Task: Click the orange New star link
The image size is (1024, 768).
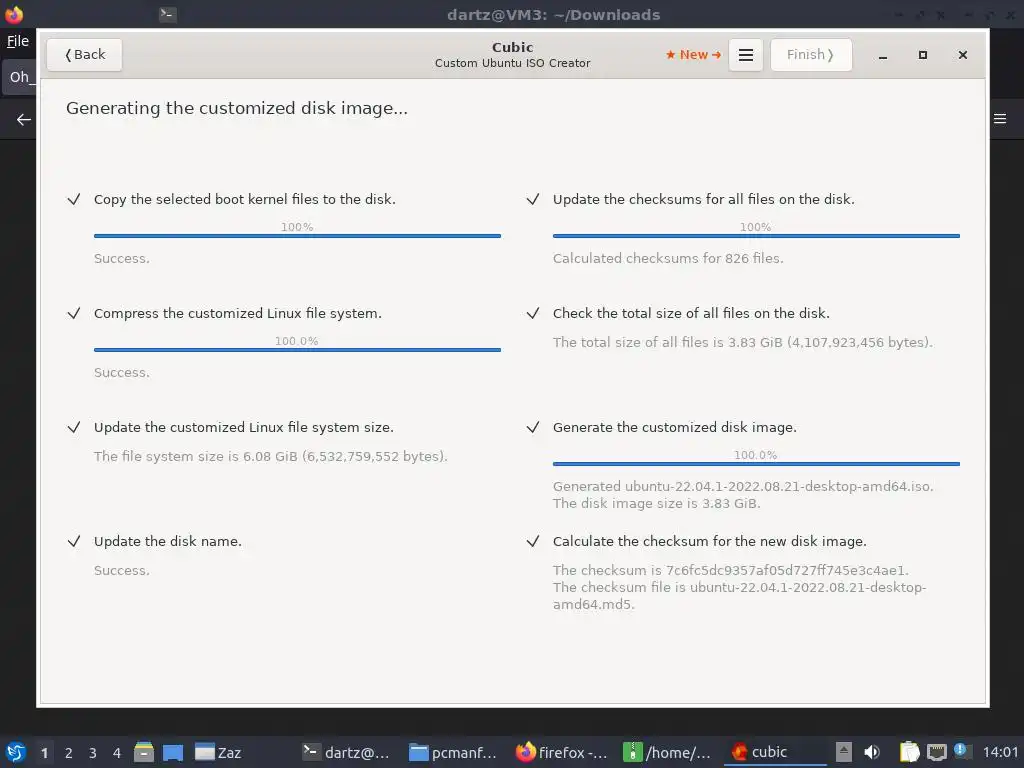Action: (x=694, y=55)
